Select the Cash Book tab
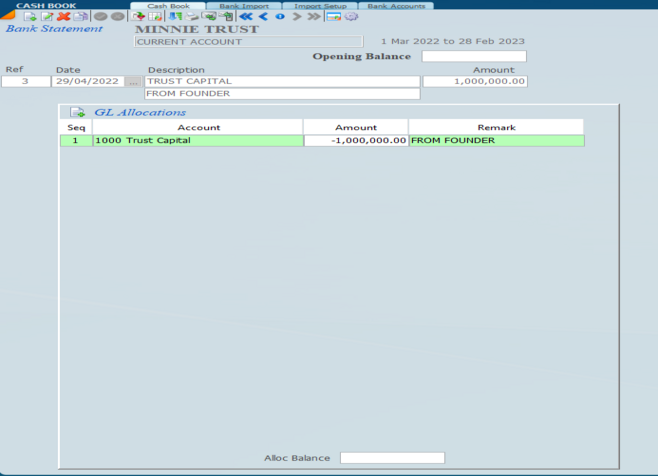The image size is (658, 476). point(170,6)
